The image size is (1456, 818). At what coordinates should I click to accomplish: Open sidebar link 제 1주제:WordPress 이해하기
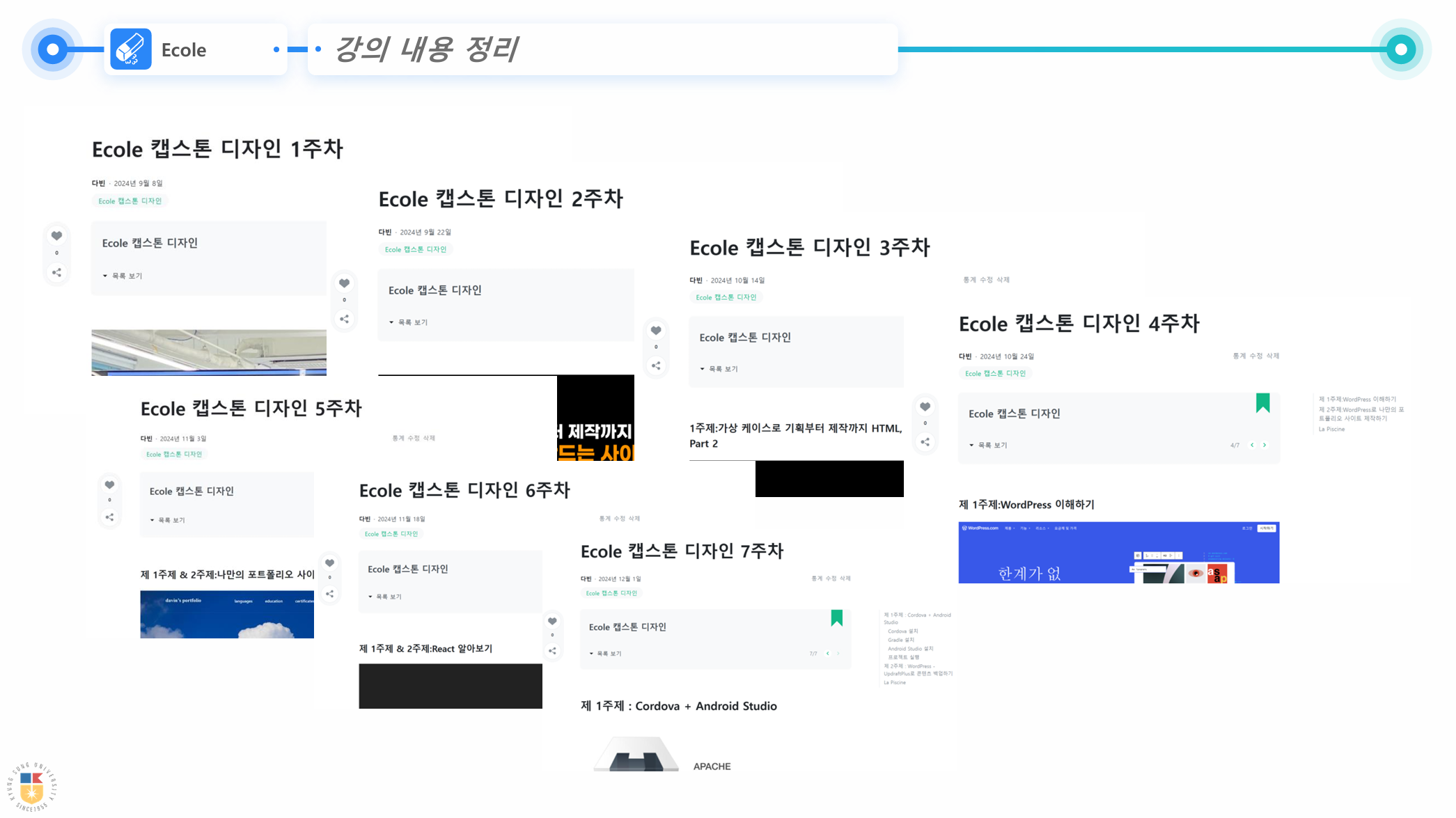pyautogui.click(x=1356, y=400)
